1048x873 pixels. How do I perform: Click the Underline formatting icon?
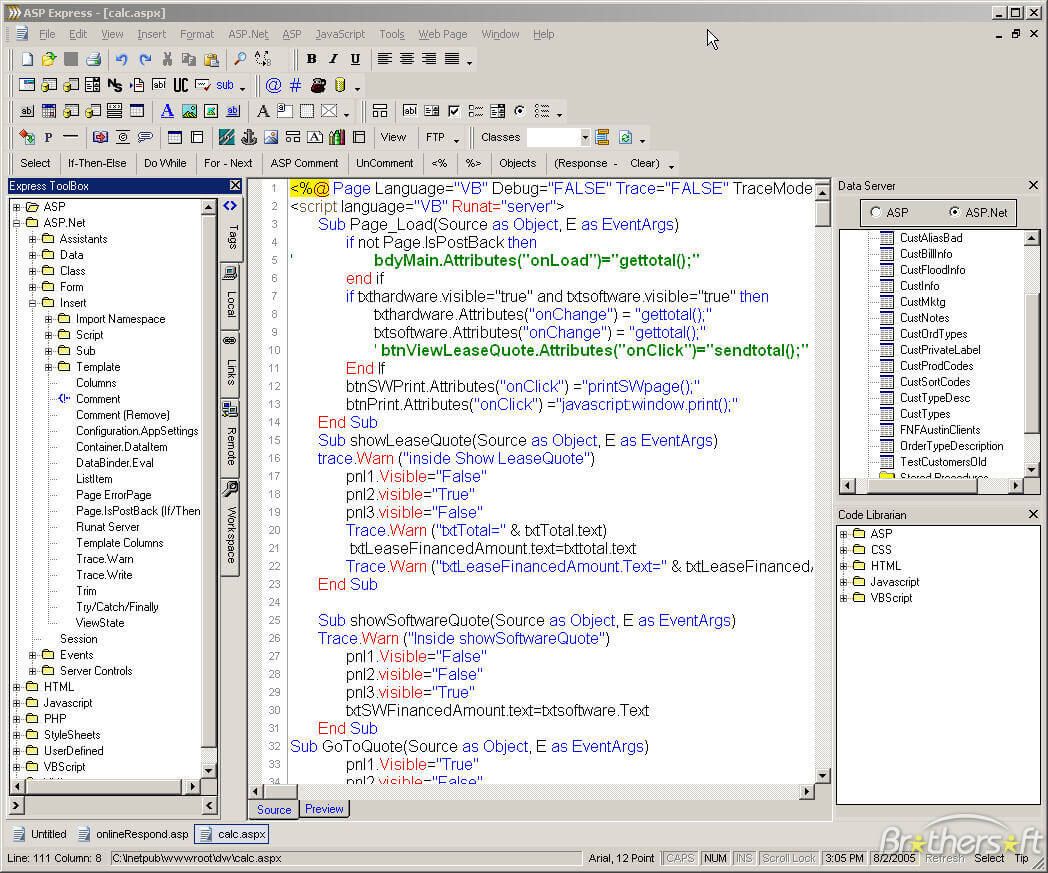click(x=355, y=59)
